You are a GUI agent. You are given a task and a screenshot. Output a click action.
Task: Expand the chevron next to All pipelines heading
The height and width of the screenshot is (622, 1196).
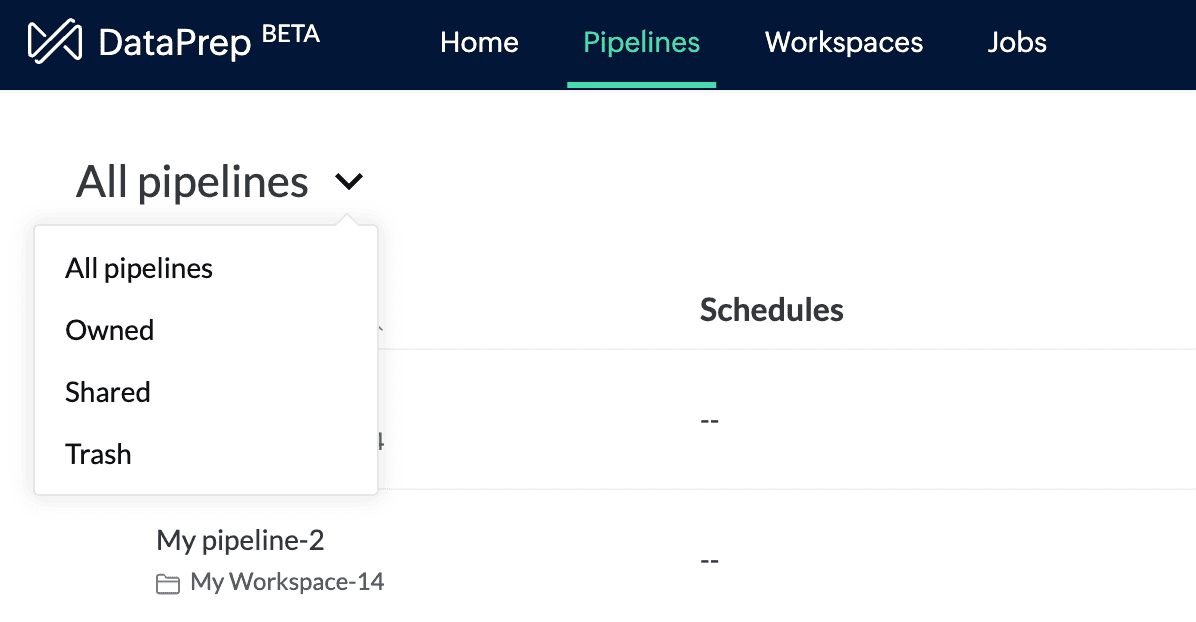click(x=349, y=182)
